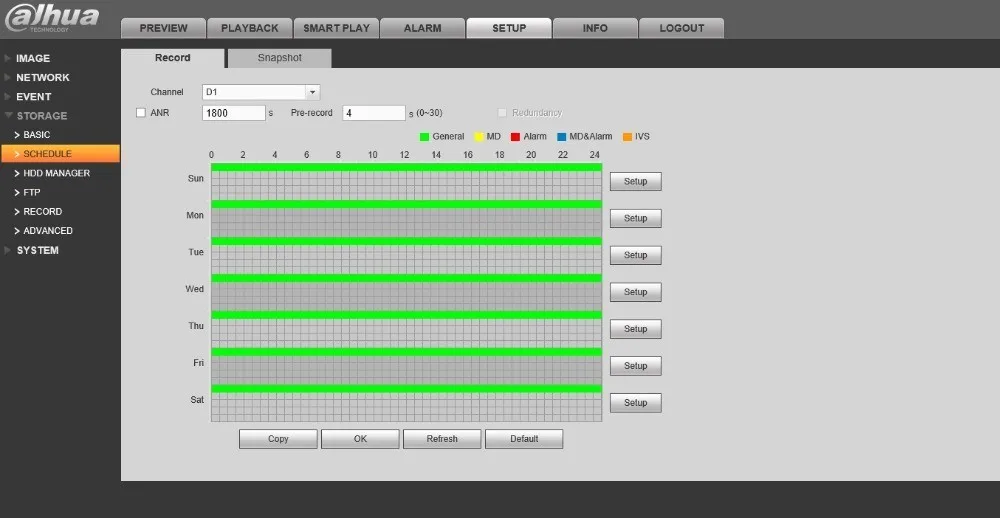Expand the SYSTEM menu section
The width and height of the screenshot is (1000, 518).
38,250
